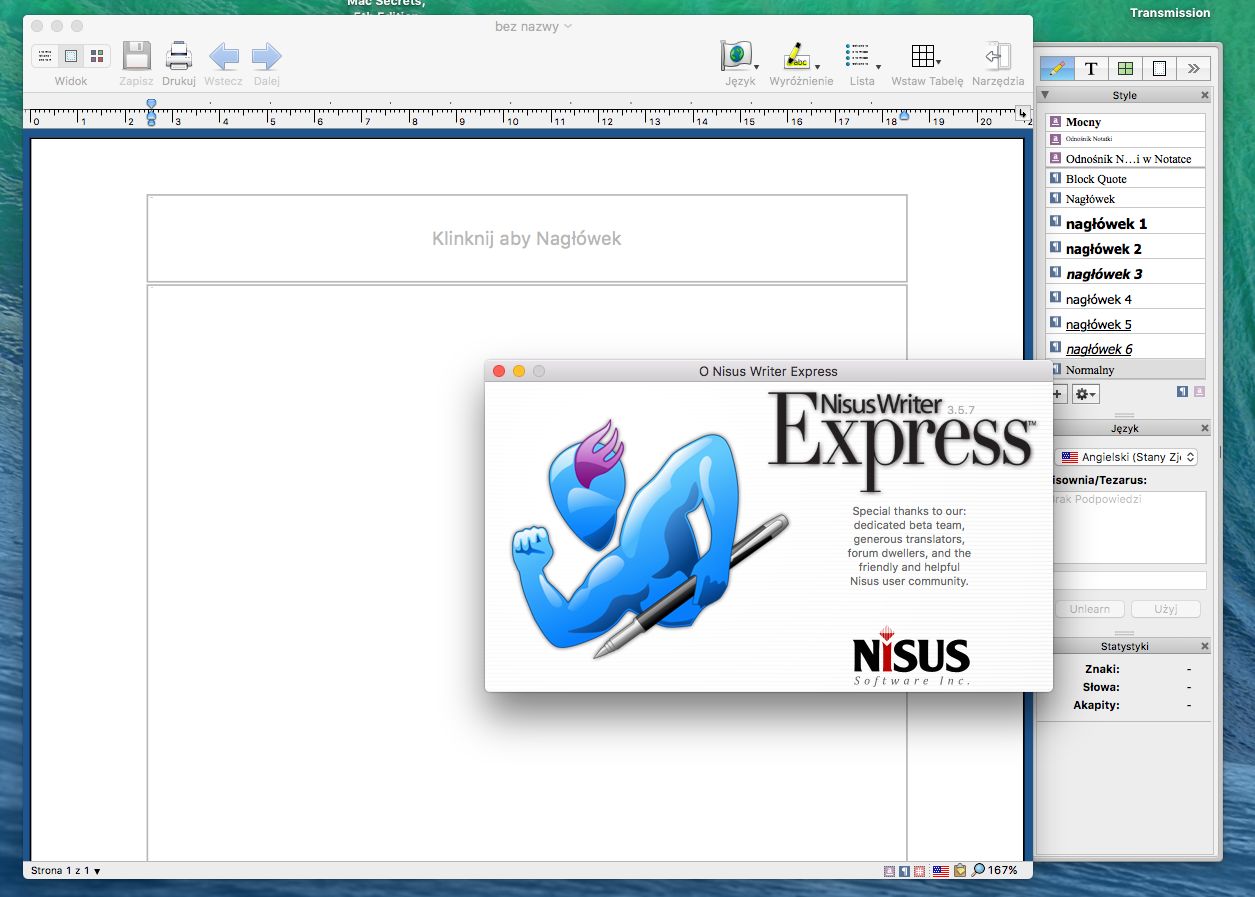Click the Drukuj printer icon

point(179,56)
